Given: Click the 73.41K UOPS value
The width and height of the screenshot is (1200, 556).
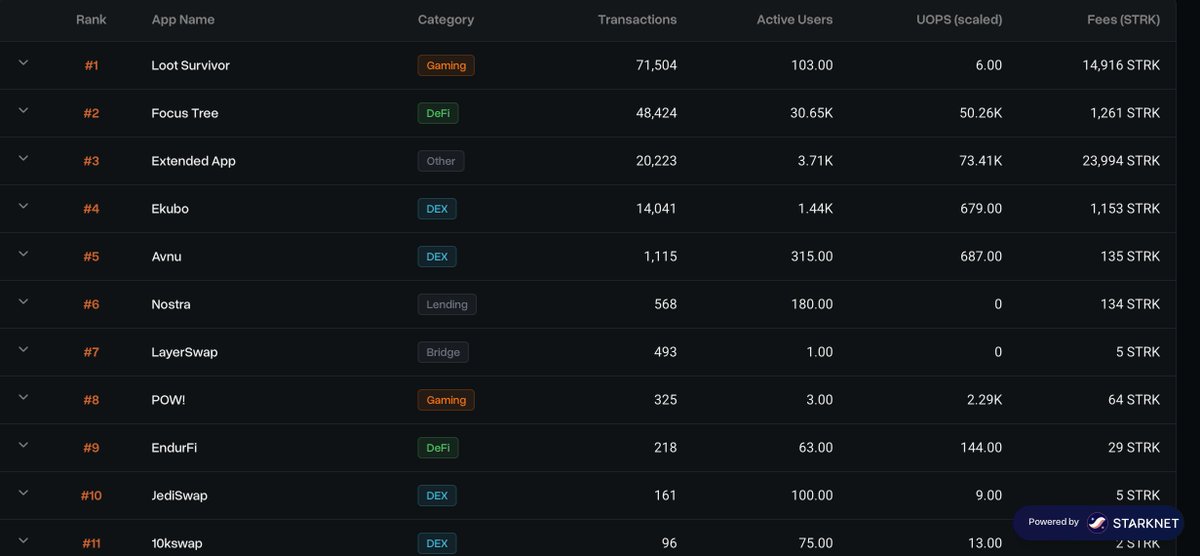Looking at the screenshot, I should 980,161.
